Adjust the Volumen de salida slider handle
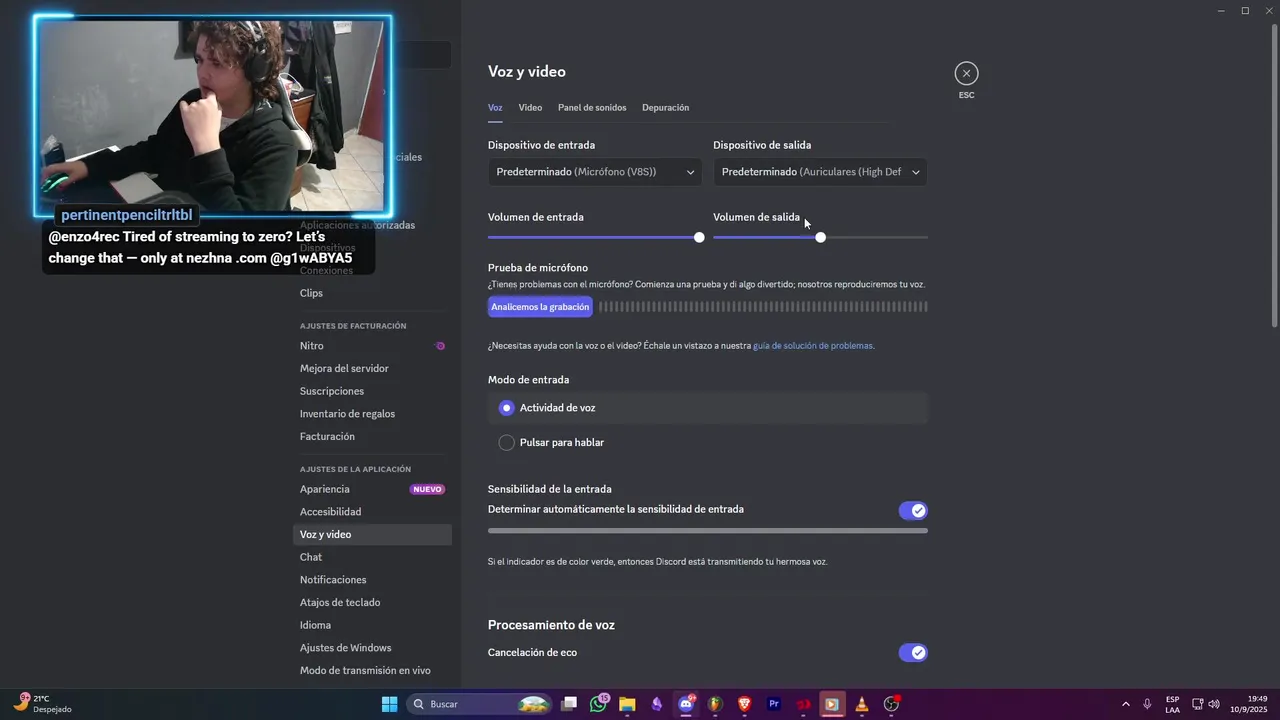The width and height of the screenshot is (1280, 720). coord(821,237)
